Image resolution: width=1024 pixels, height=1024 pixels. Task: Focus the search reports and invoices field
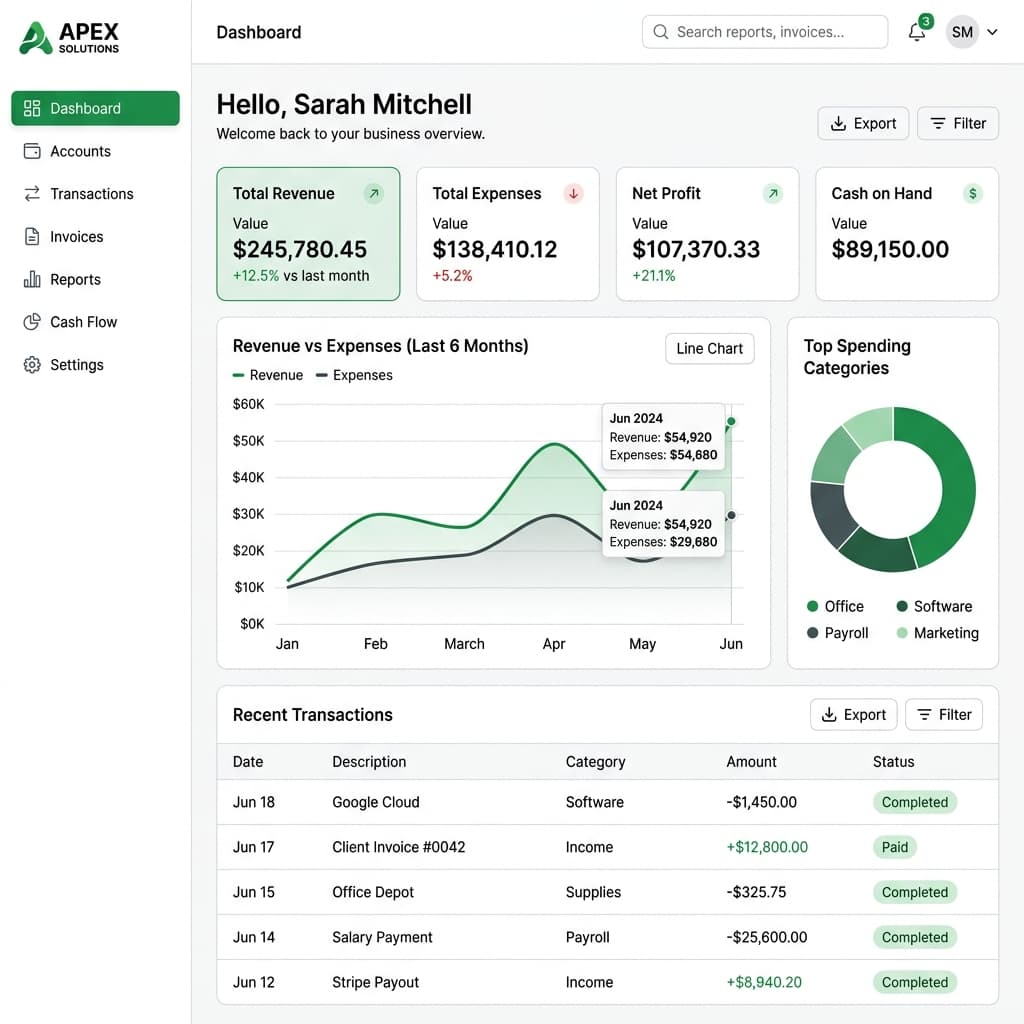765,32
